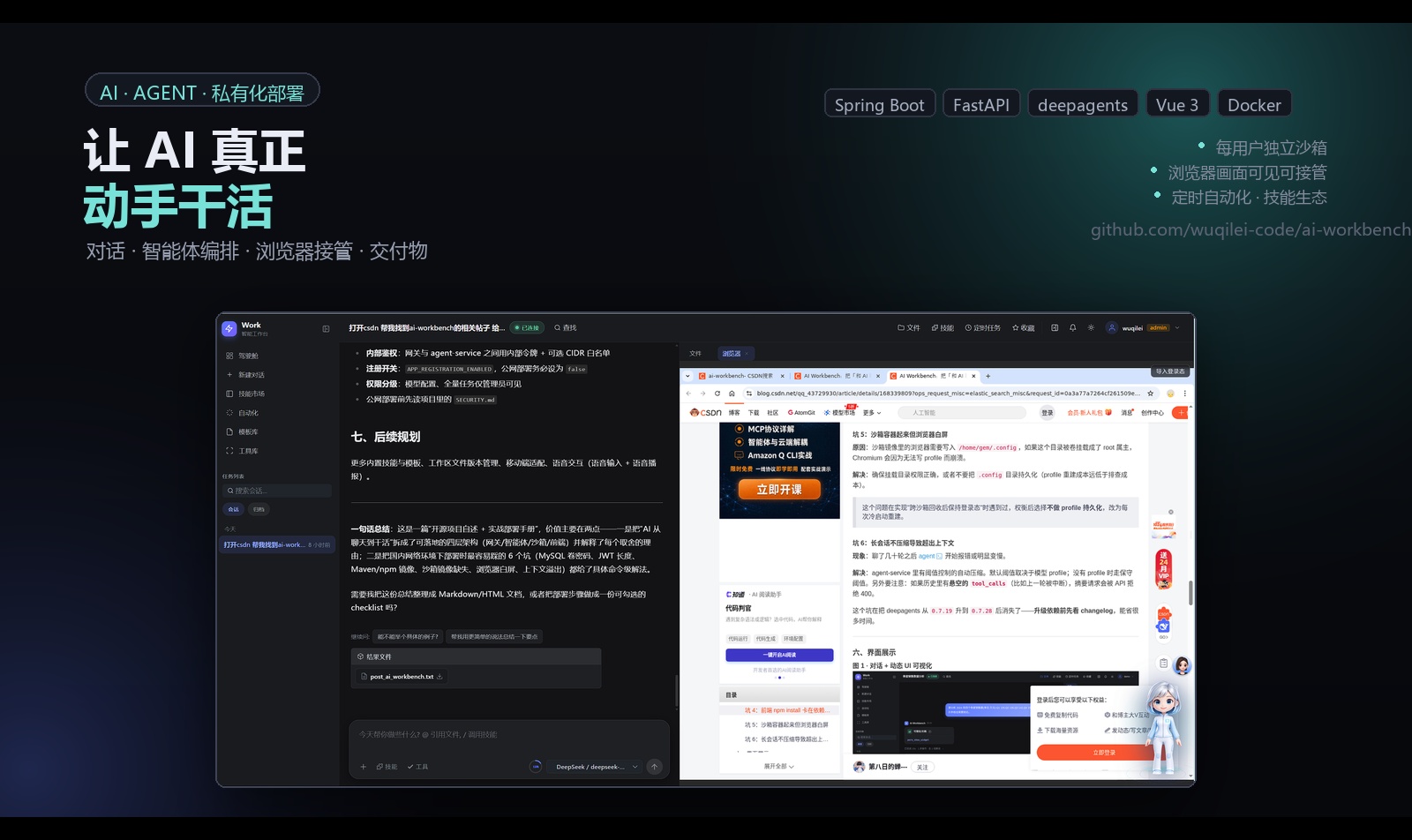Expand the wuqilei admin user menu
The image size is (1412, 840).
(x=1143, y=328)
